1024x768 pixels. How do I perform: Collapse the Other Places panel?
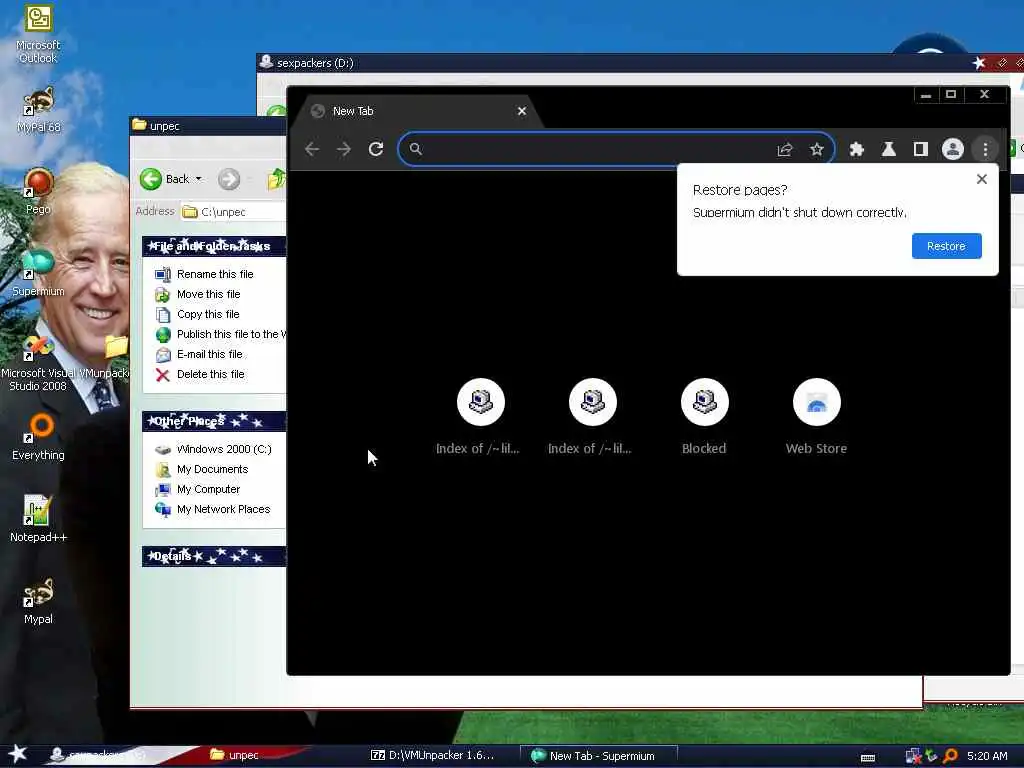click(214, 421)
